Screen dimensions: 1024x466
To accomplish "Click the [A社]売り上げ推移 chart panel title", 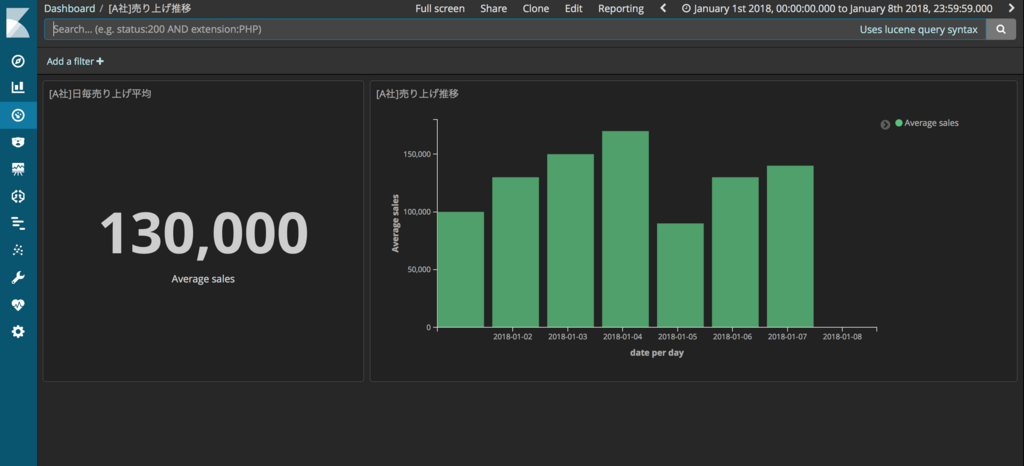I will pyautogui.click(x=417, y=94).
